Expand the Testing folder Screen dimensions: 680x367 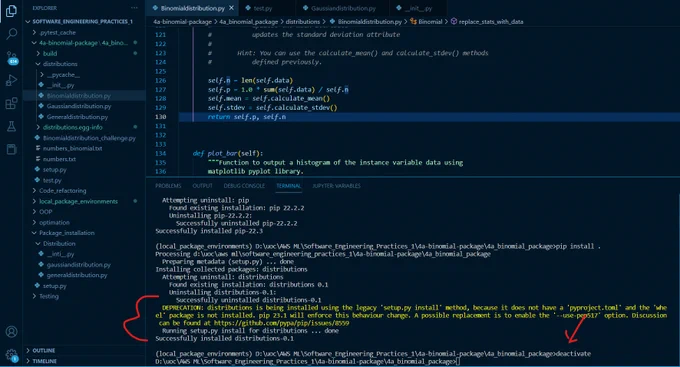point(49,296)
